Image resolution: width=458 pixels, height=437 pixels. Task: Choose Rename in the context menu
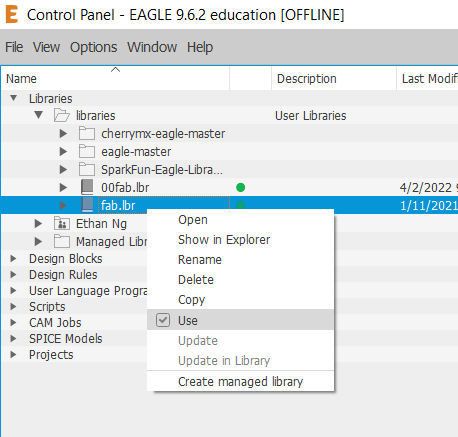pyautogui.click(x=240, y=260)
